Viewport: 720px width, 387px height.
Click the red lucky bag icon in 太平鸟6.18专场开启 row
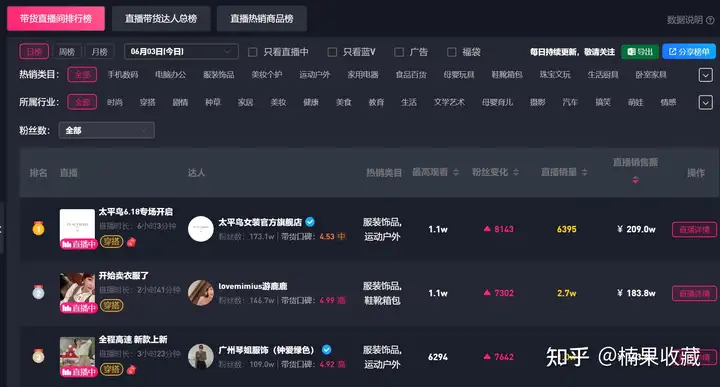(x=131, y=242)
